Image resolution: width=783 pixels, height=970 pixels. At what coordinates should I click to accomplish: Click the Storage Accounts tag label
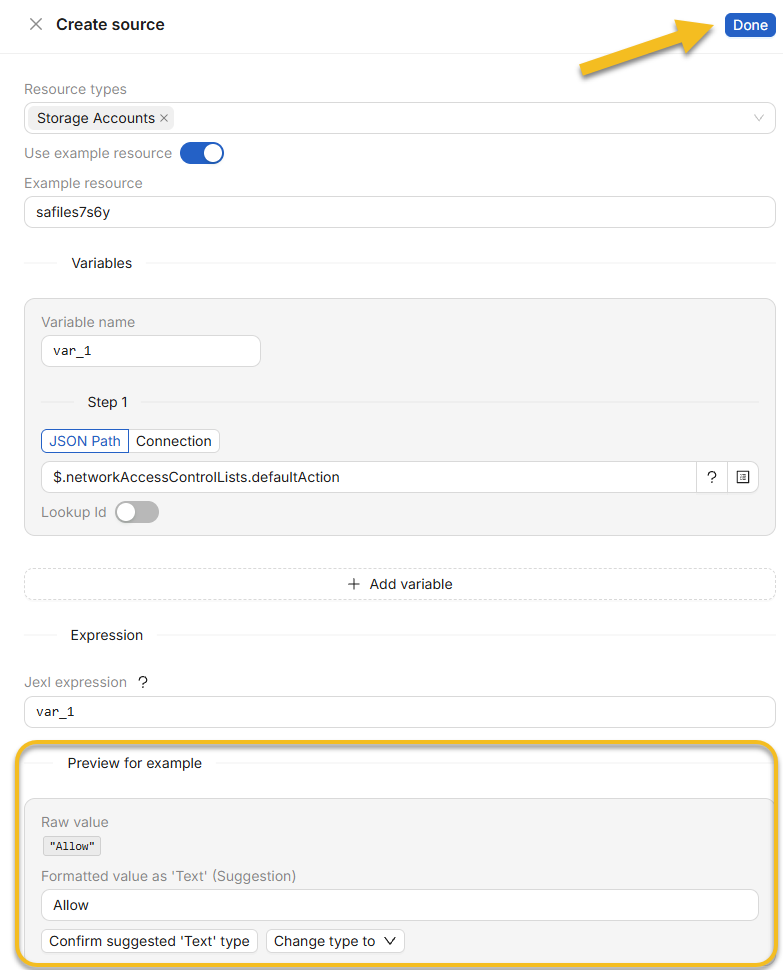coord(96,118)
